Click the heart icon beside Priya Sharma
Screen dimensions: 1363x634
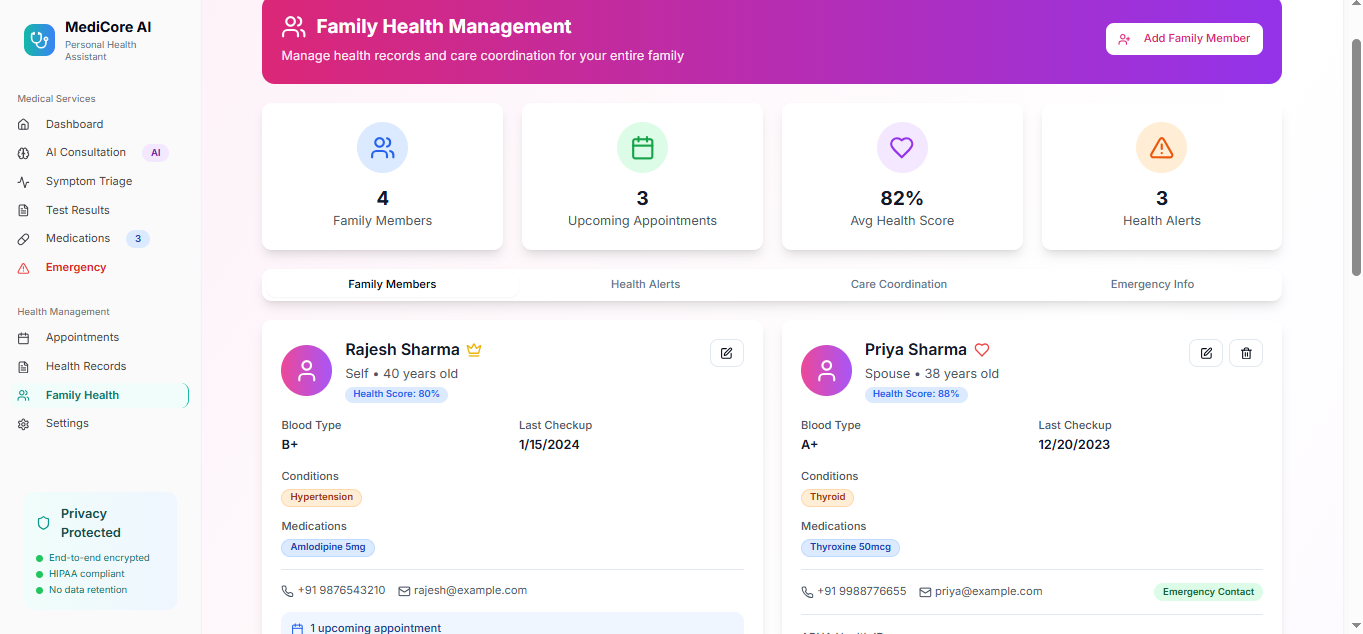tap(982, 350)
